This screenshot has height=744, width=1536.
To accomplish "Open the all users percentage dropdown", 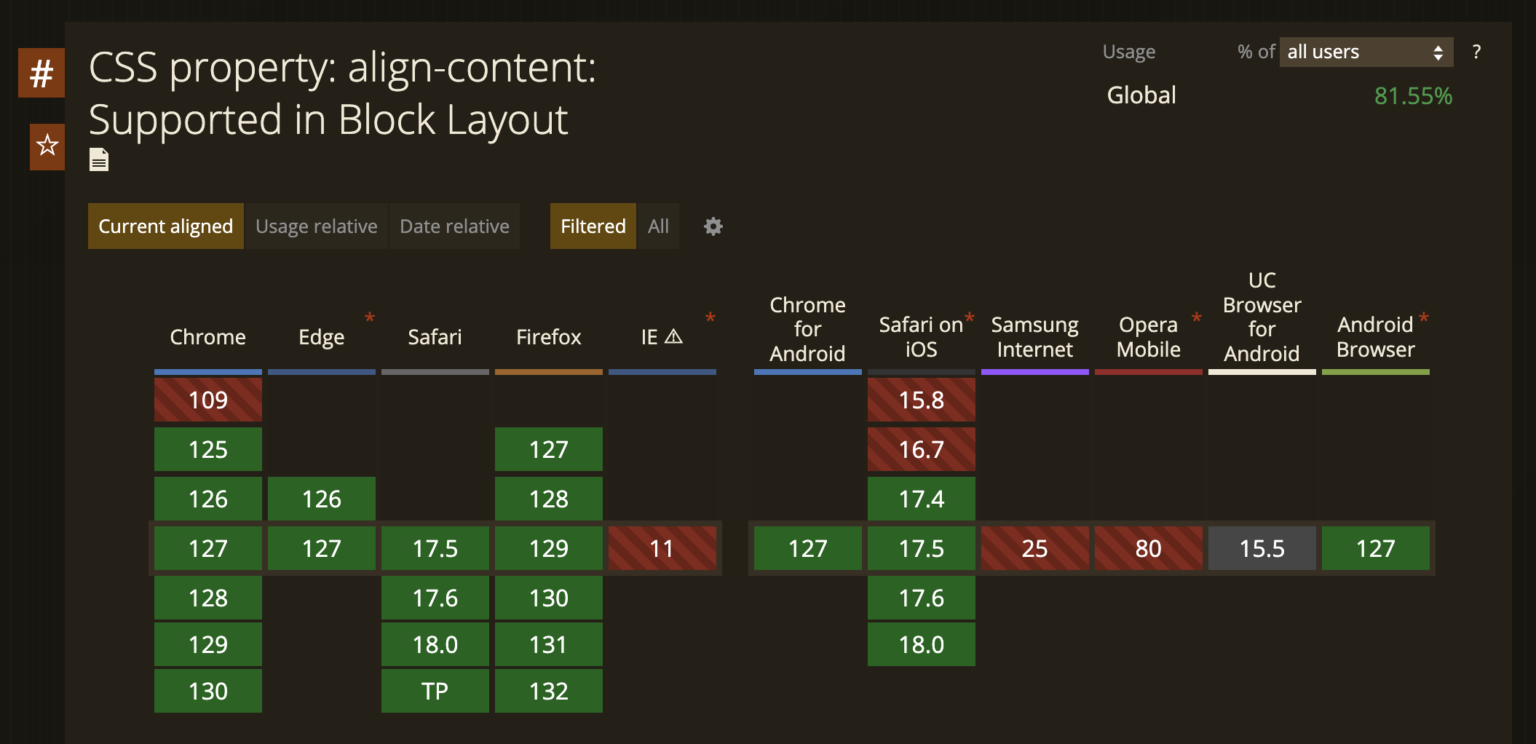I will (x=1366, y=52).
